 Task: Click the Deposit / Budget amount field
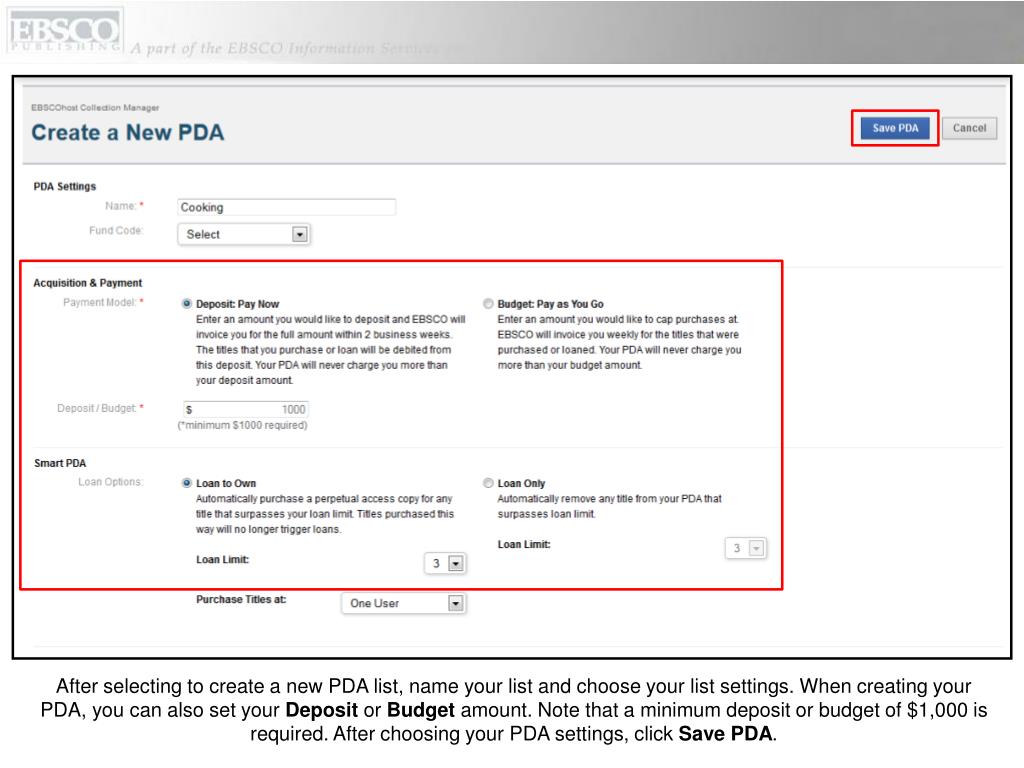tap(246, 409)
